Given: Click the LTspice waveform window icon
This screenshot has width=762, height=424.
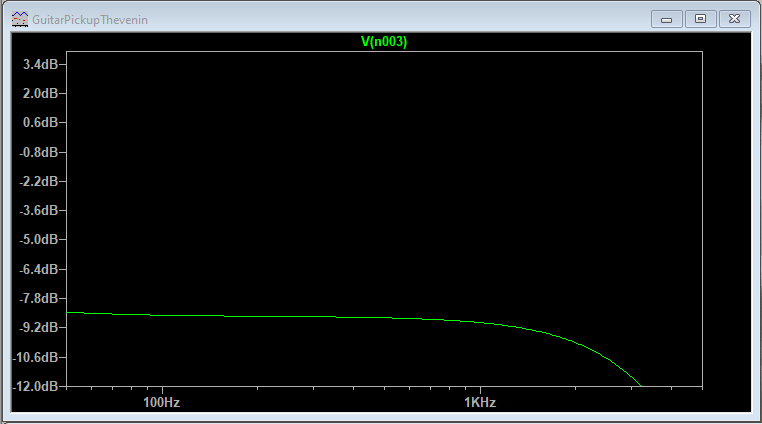Looking at the screenshot, I should pos(20,19).
